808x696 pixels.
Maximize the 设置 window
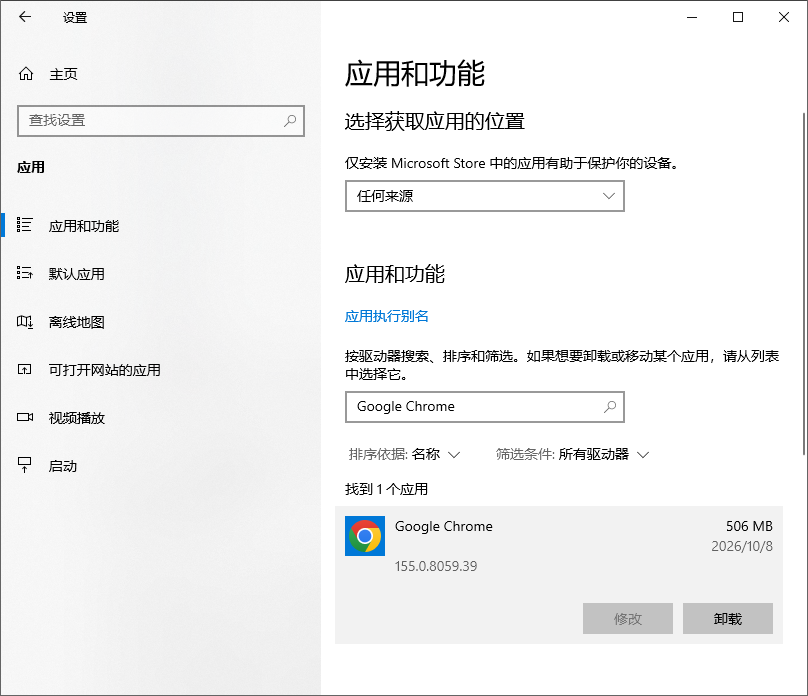pyautogui.click(x=738, y=17)
